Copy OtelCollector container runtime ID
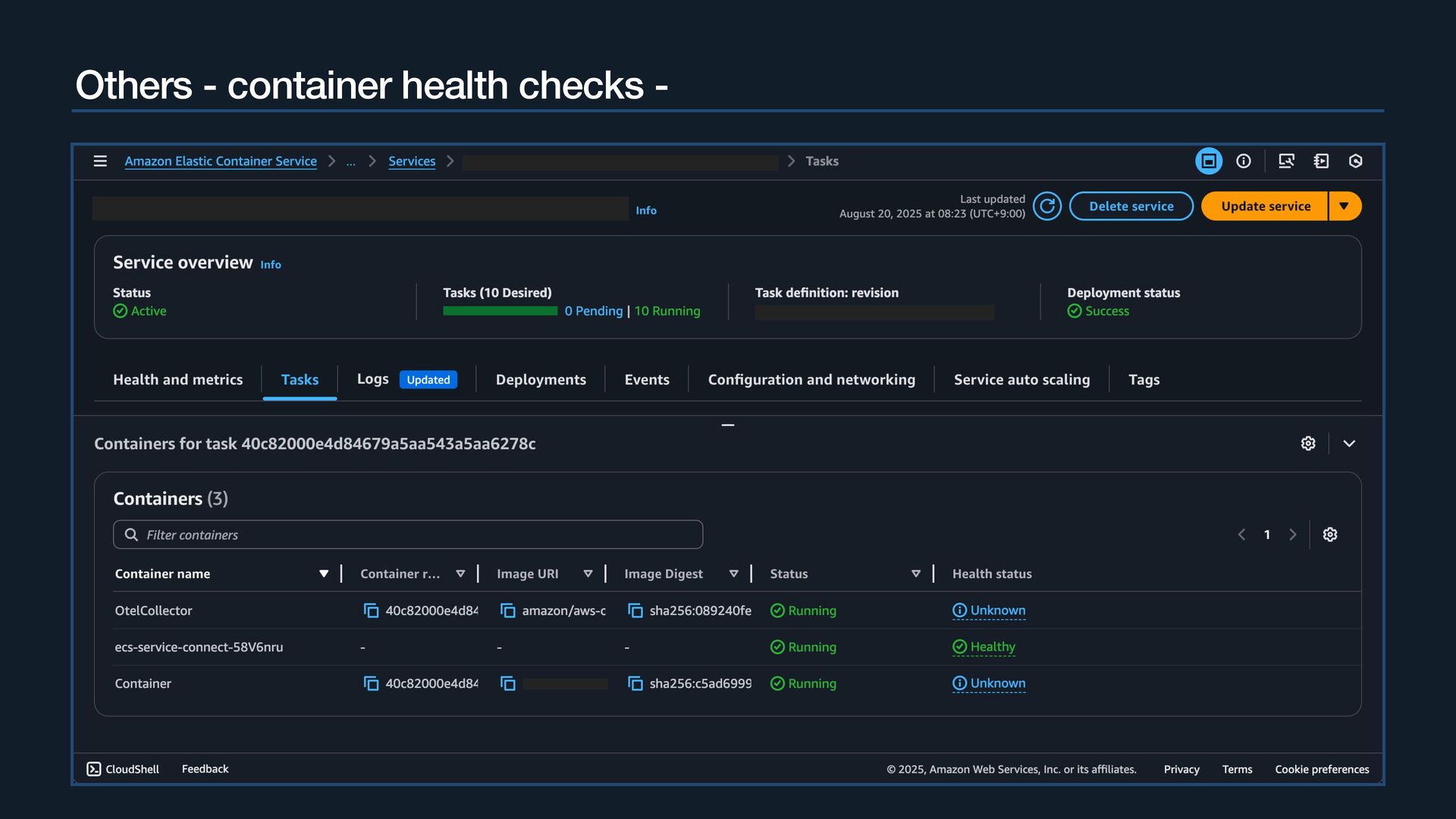 pyautogui.click(x=371, y=610)
